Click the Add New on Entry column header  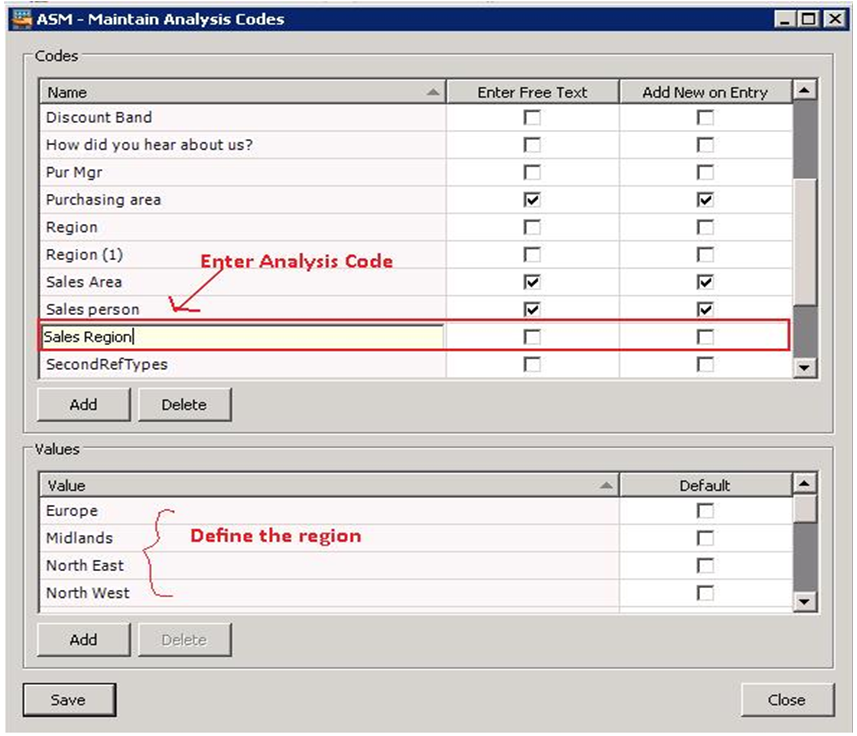(x=705, y=92)
